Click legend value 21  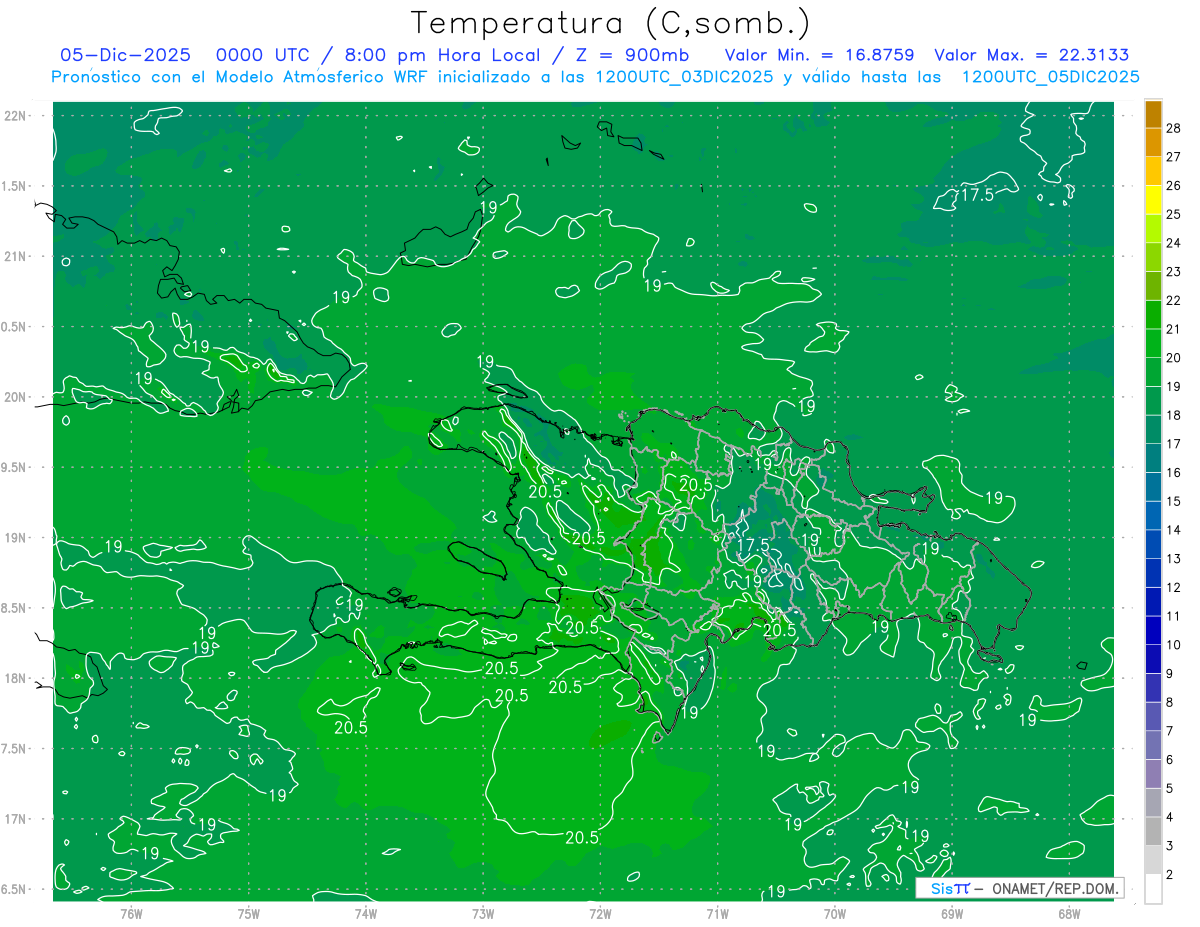(1173, 329)
